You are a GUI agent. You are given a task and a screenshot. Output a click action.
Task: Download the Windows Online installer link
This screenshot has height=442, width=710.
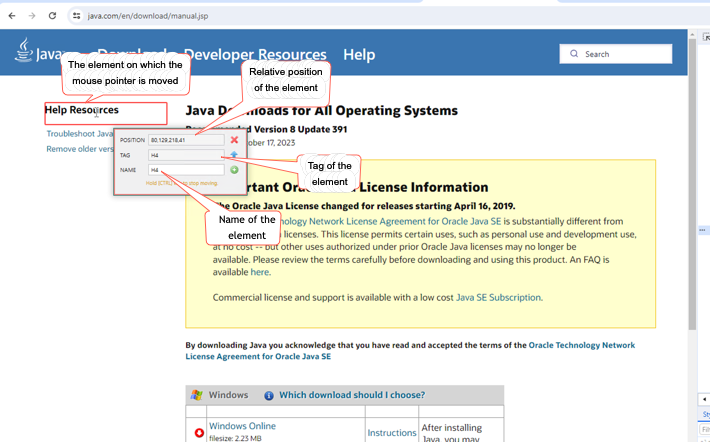pos(242,426)
